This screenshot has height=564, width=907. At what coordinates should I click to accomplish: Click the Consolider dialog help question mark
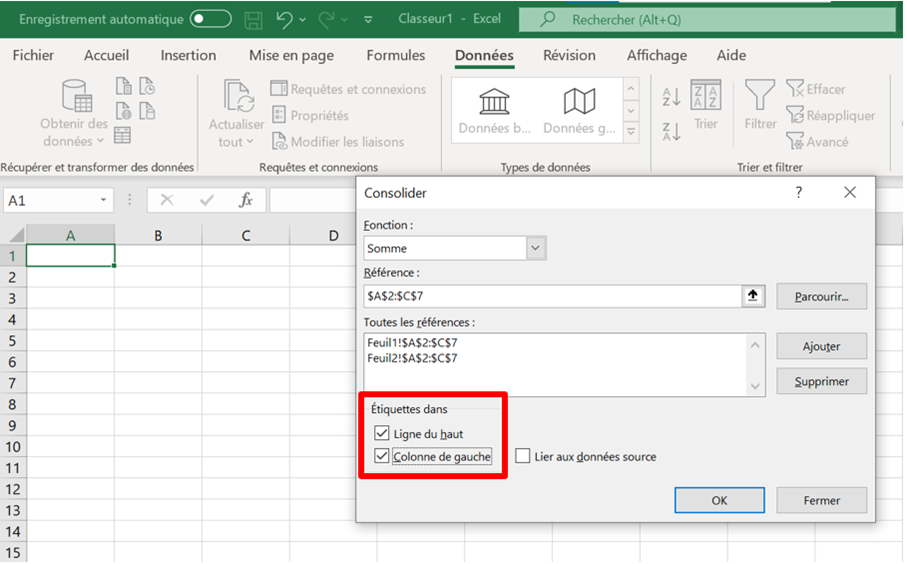coord(798,193)
